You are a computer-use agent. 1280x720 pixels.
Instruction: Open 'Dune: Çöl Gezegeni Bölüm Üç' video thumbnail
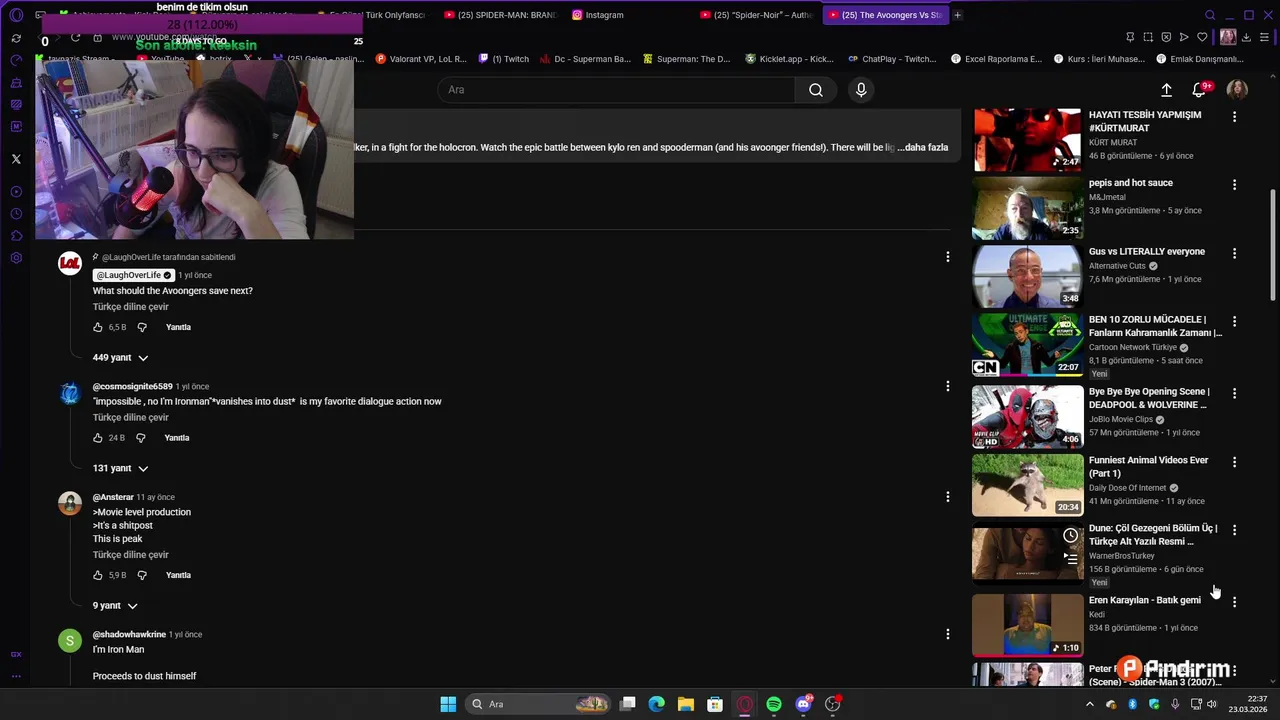(1027, 553)
